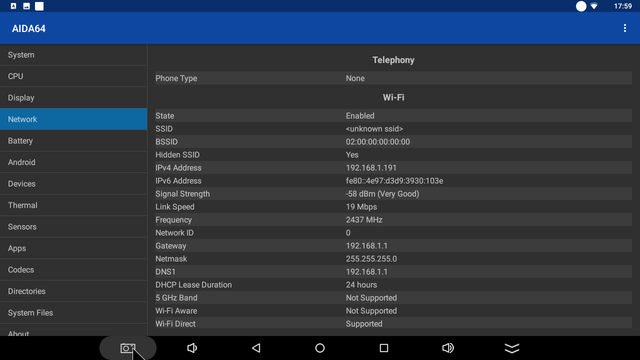Select the Network ID value 0
The width and height of the screenshot is (640, 360).
(348, 233)
